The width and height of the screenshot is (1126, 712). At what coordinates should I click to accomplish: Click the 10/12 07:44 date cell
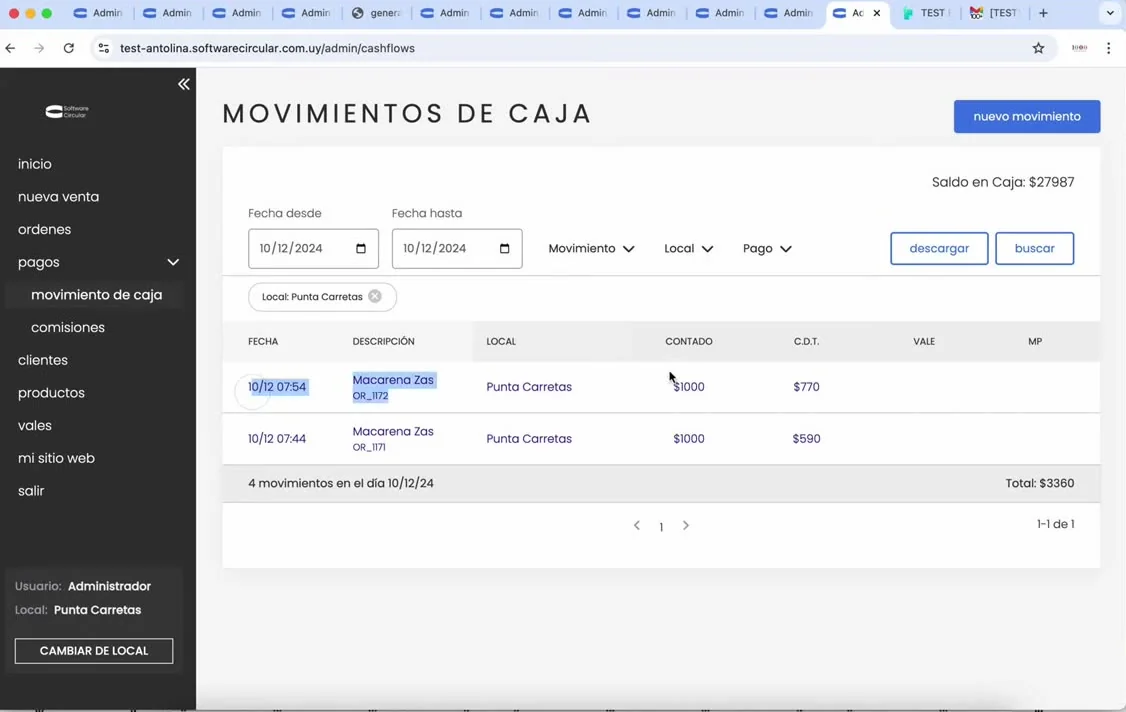click(x=277, y=438)
